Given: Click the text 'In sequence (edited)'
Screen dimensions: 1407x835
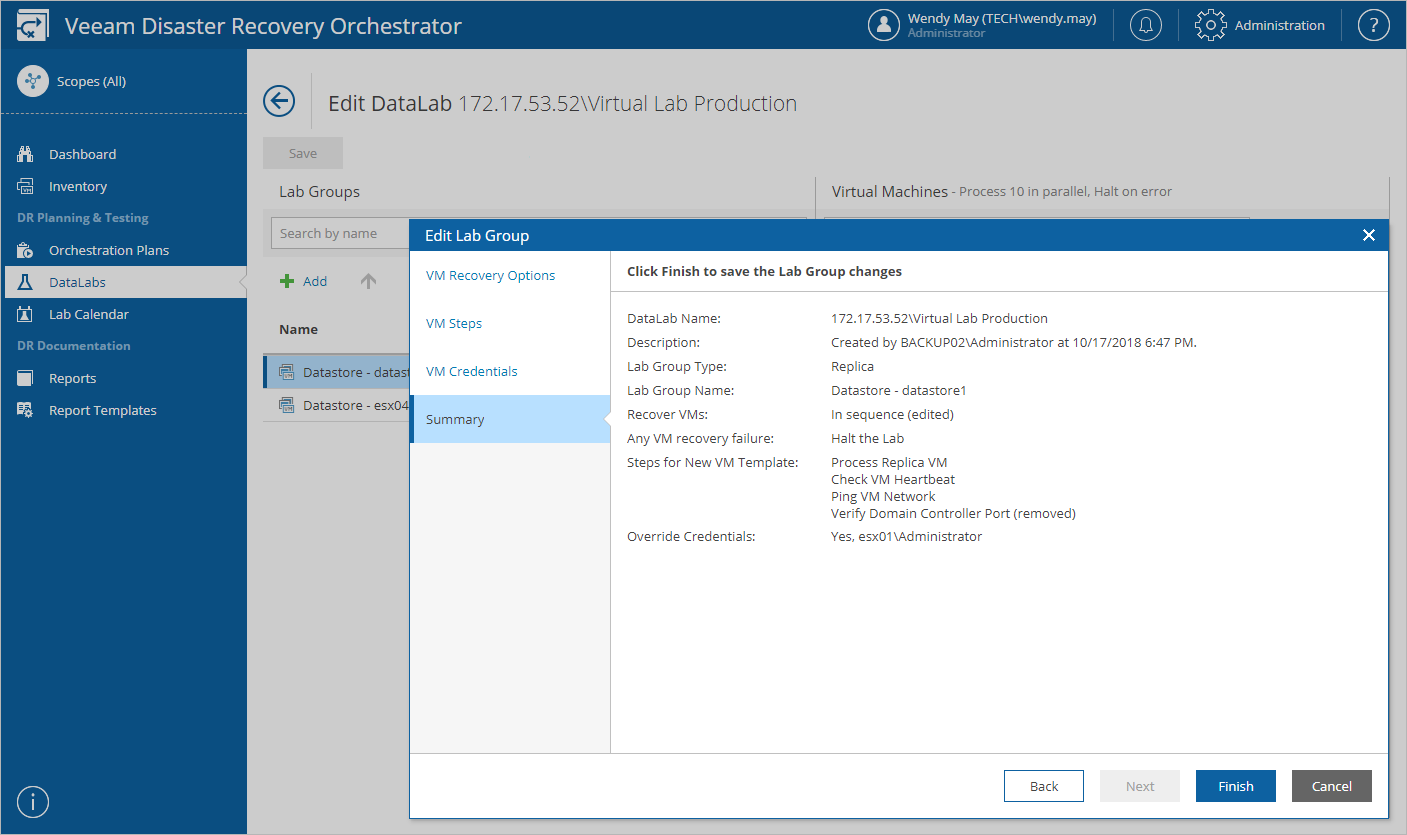Looking at the screenshot, I should pos(892,414).
